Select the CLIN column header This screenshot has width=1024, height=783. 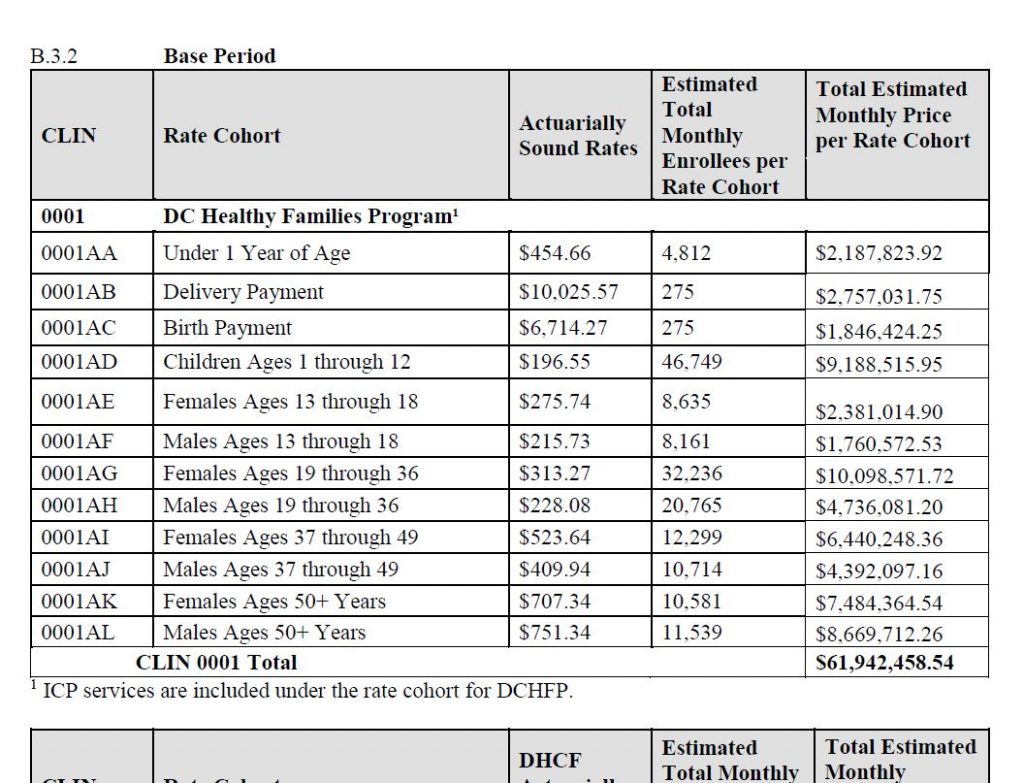pyautogui.click(x=69, y=136)
